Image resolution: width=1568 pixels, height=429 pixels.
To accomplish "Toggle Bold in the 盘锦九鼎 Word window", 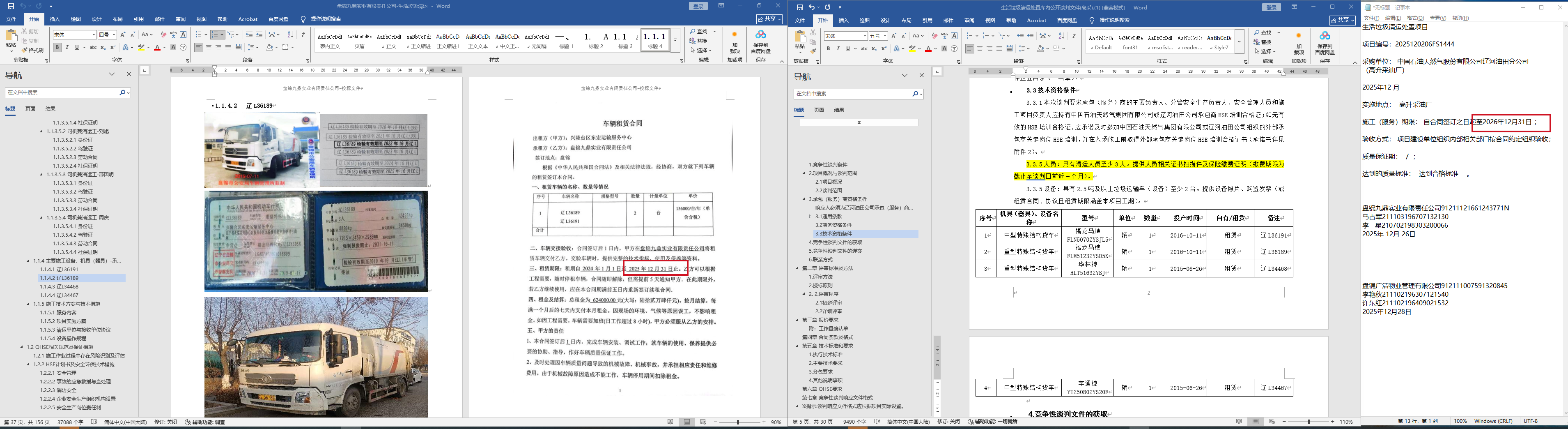I will [57, 48].
